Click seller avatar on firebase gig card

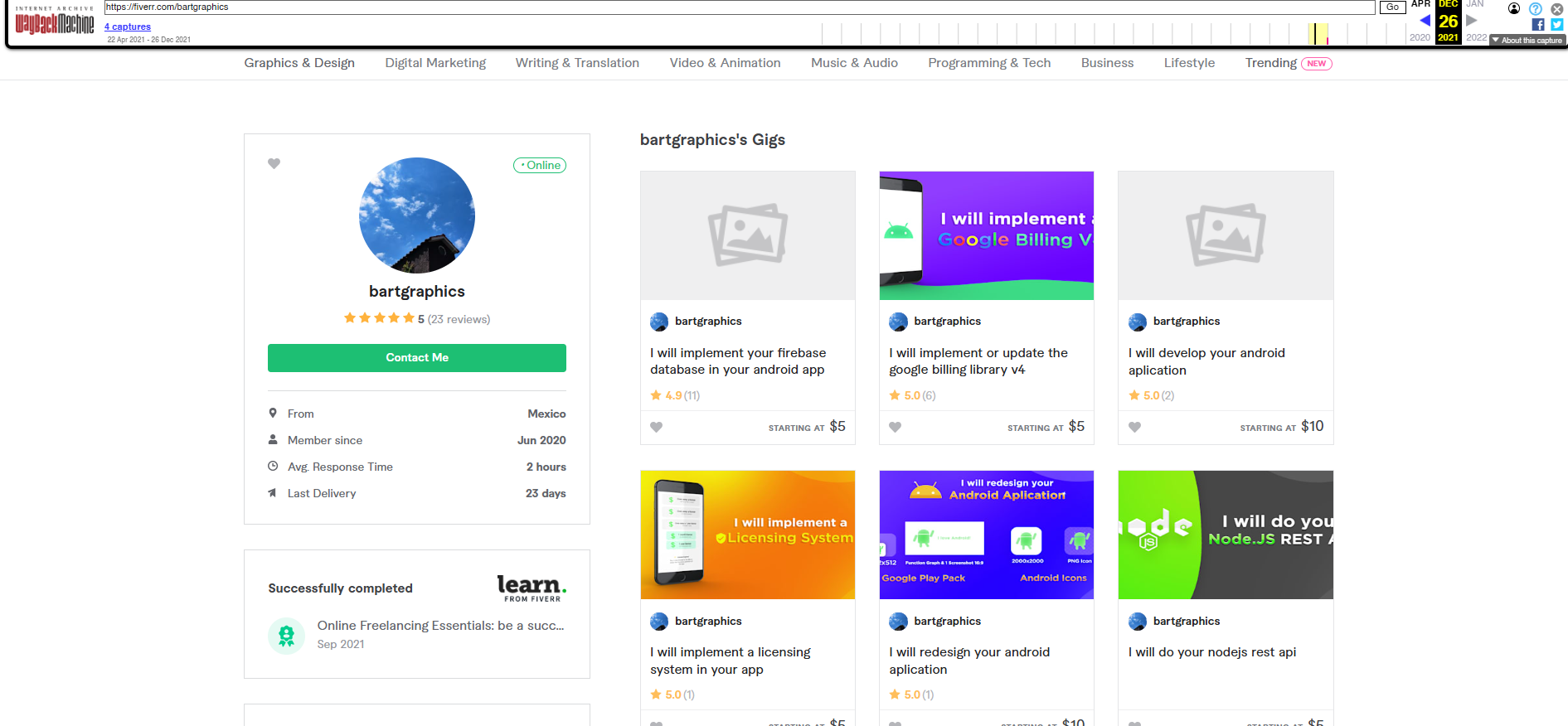tap(659, 322)
